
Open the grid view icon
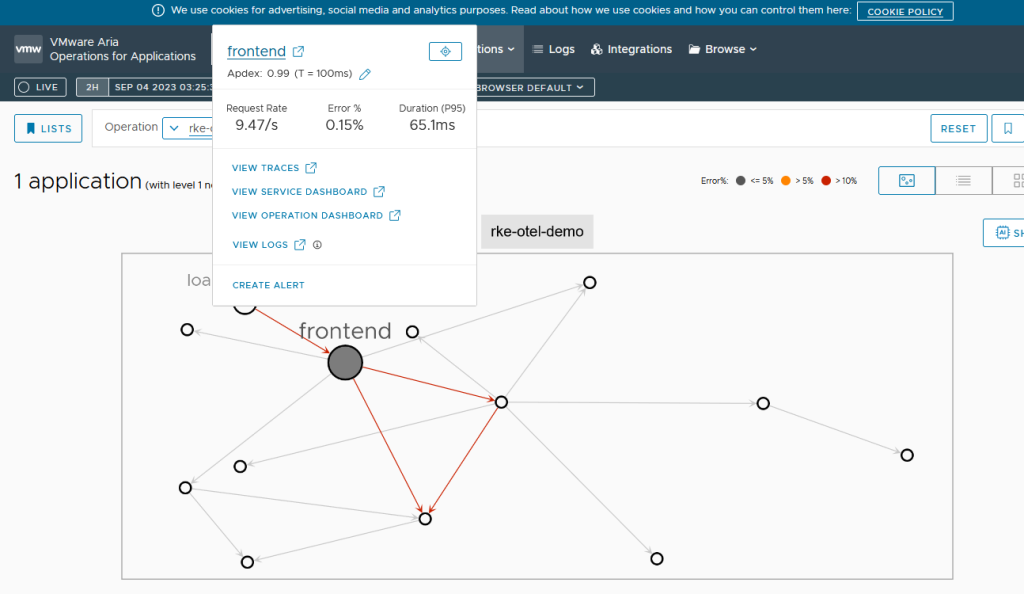coord(1016,181)
